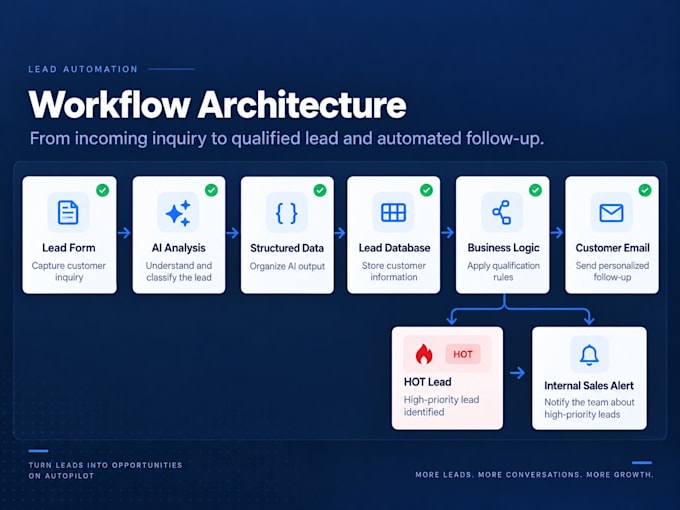Viewport: 680px width, 510px height.
Task: Select the Structured Data card title
Action: [287, 248]
